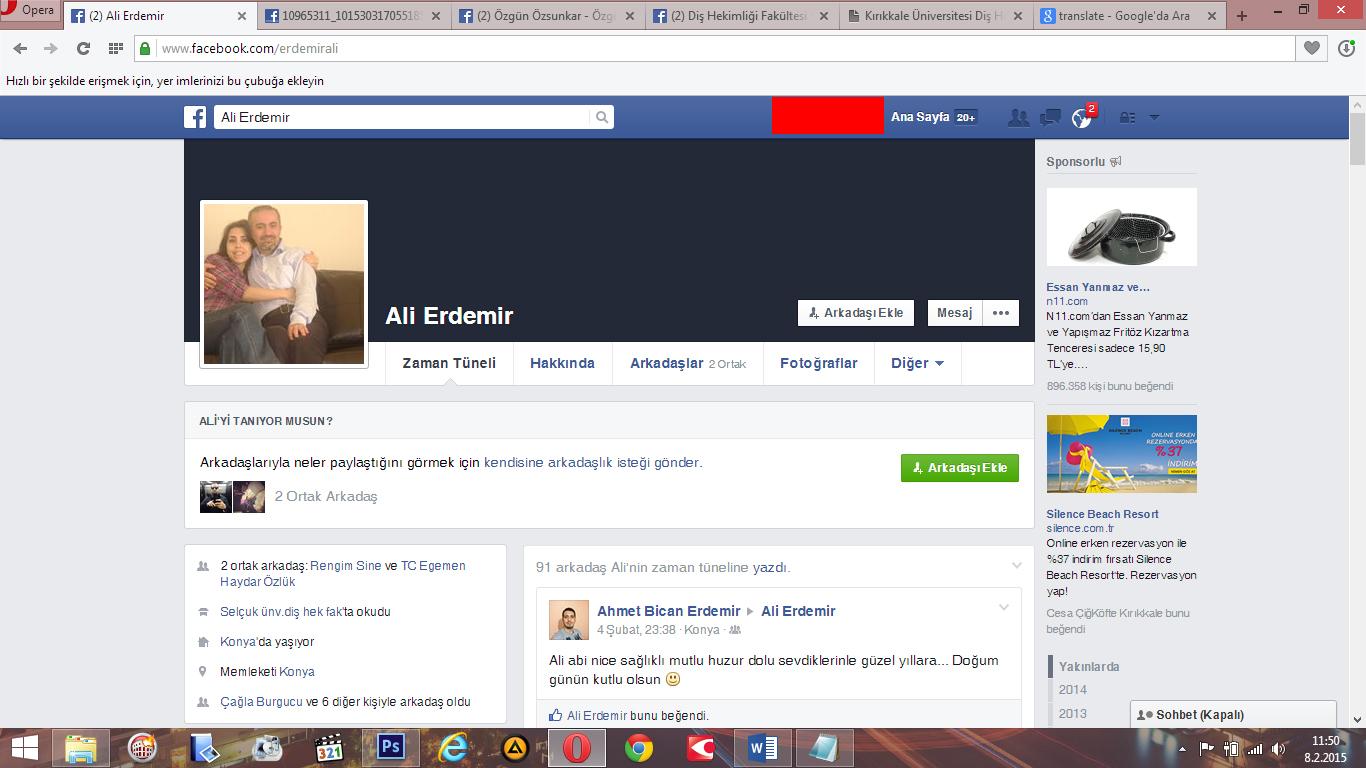Click kendisine arkadaşlık isteği gönder link

pos(592,462)
